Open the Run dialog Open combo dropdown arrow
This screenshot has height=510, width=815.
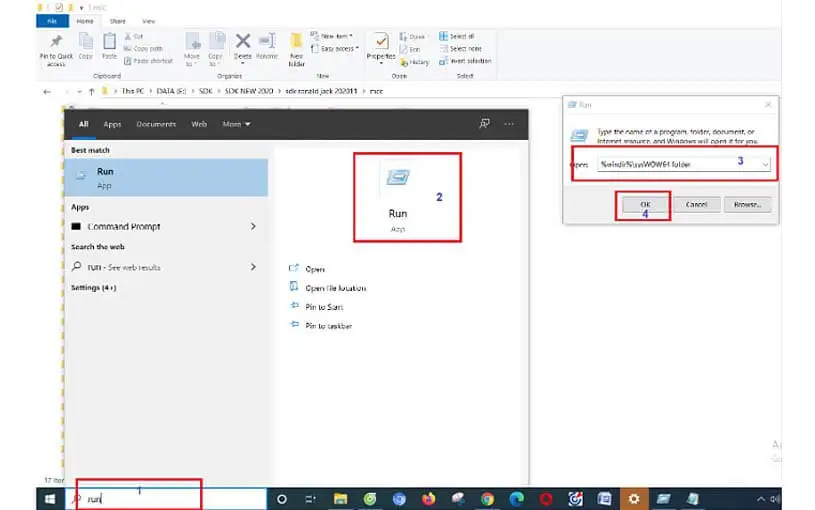pos(765,164)
